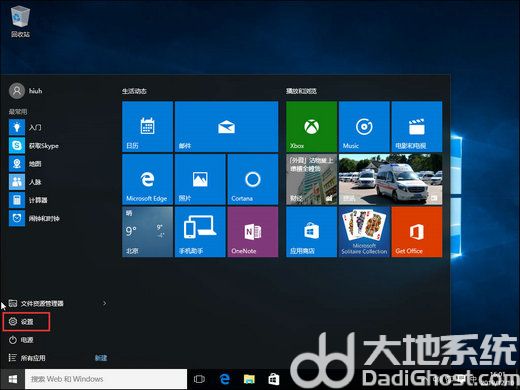The width and height of the screenshot is (520, 390).
Task: Open the Store tile
Action: tap(311, 232)
